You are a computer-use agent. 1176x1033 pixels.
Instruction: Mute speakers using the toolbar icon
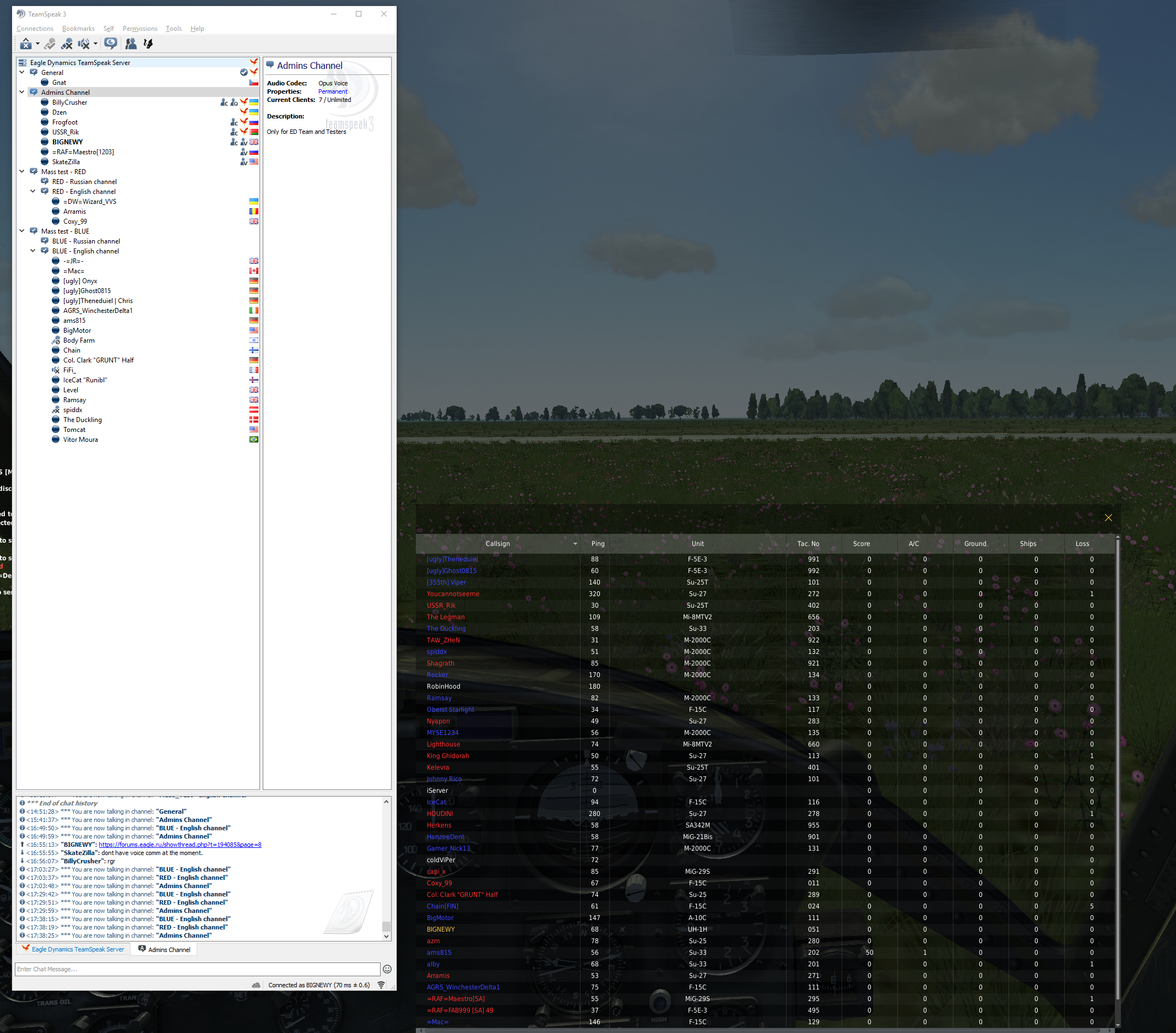coord(84,44)
